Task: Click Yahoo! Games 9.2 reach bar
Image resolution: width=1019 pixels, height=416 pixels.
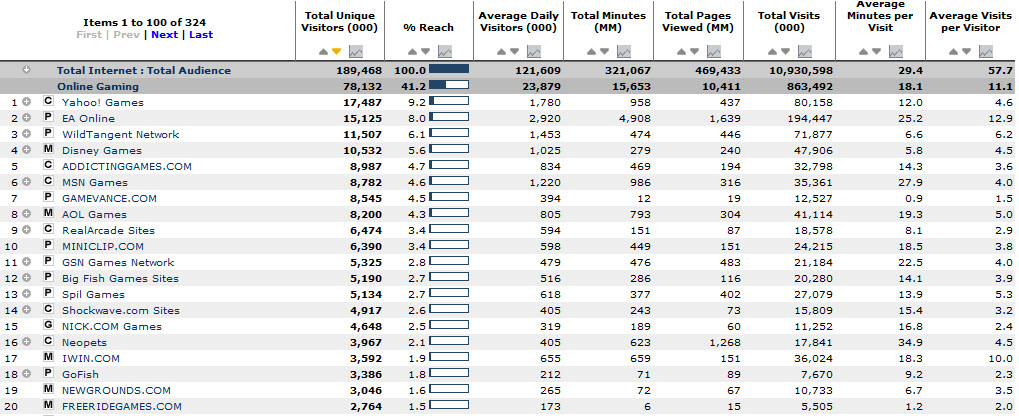Action: (x=449, y=100)
